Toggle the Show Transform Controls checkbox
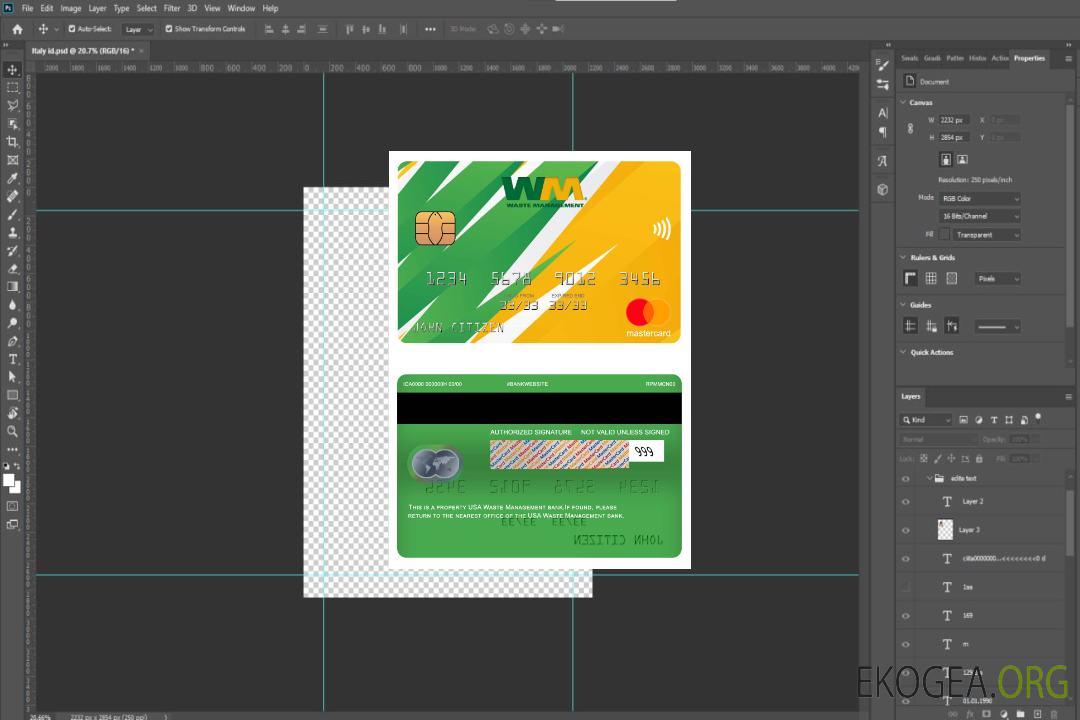Image resolution: width=1080 pixels, height=720 pixels. [169, 29]
